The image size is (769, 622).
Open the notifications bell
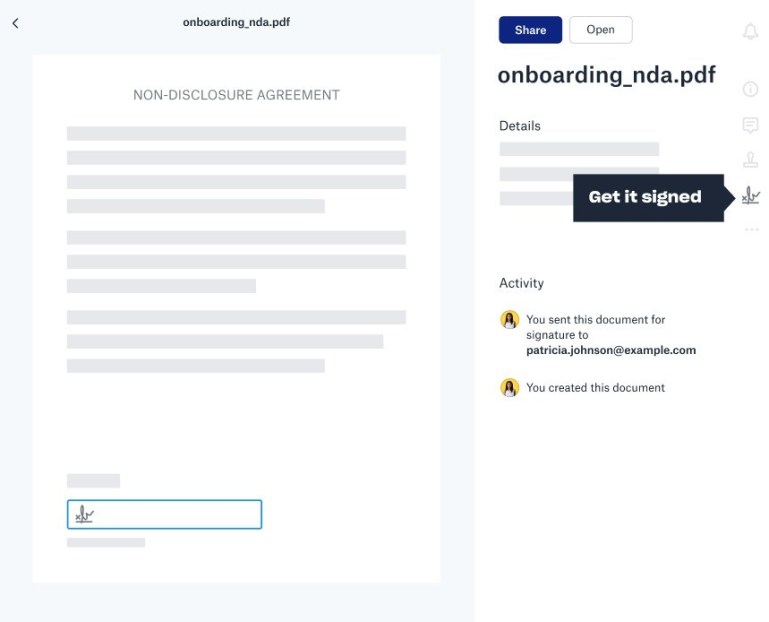pyautogui.click(x=750, y=32)
